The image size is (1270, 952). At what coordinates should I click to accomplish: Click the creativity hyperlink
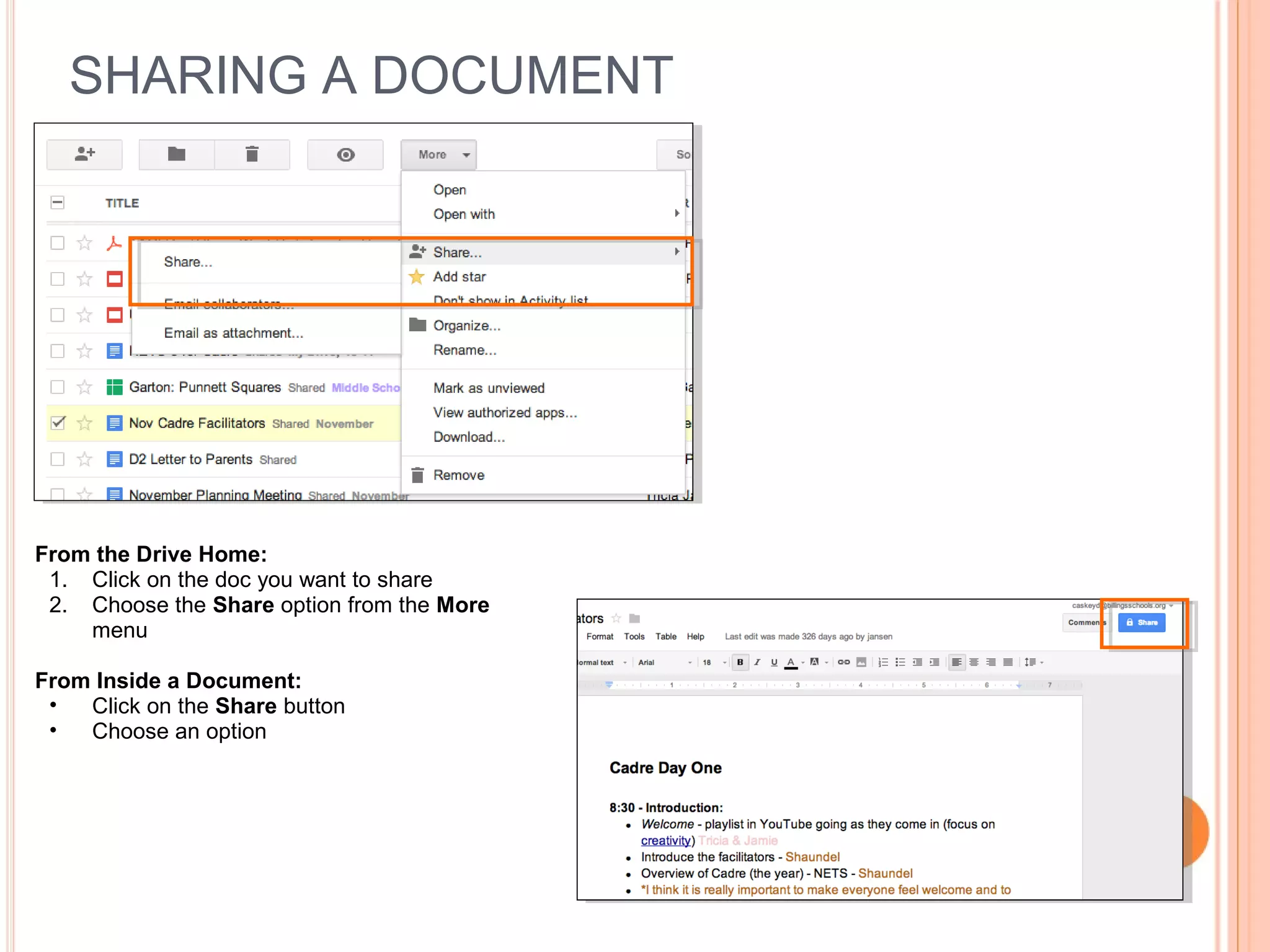point(665,840)
